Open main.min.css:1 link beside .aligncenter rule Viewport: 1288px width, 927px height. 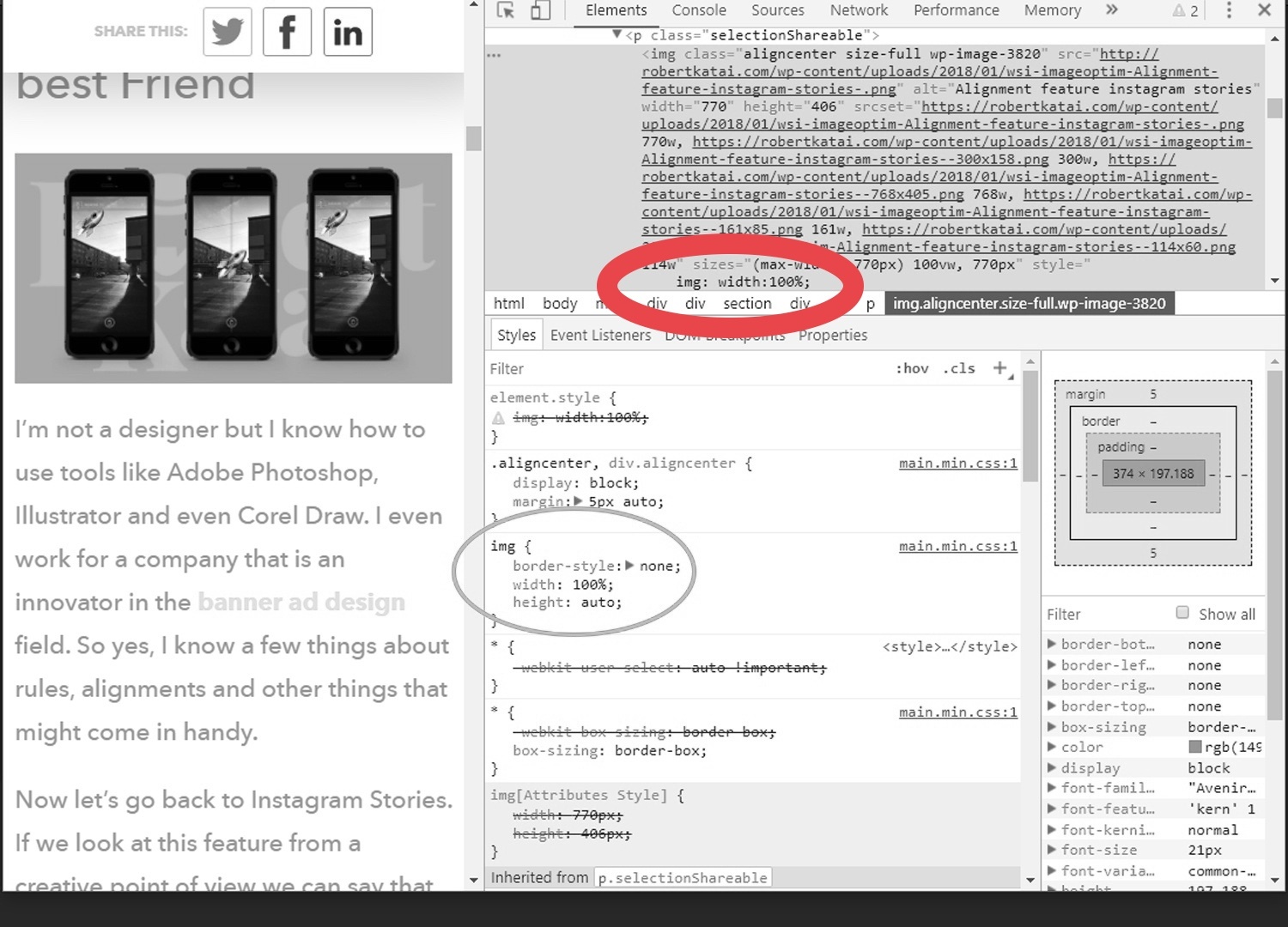pyautogui.click(x=957, y=463)
